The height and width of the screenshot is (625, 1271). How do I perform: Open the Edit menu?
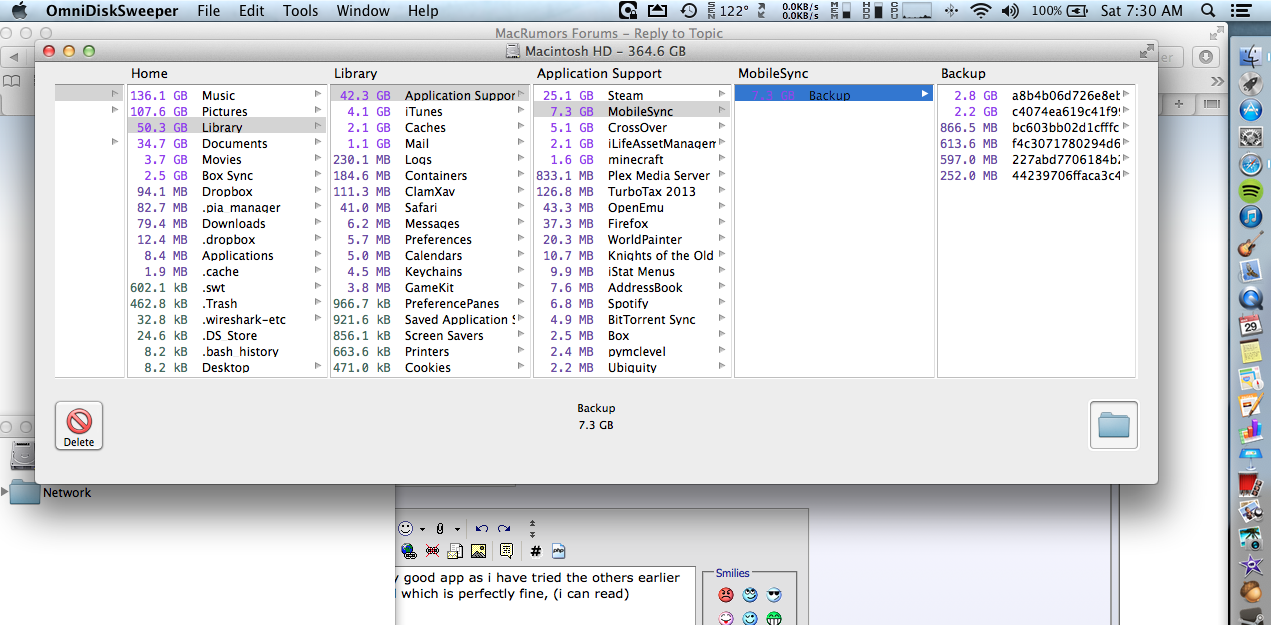click(252, 11)
